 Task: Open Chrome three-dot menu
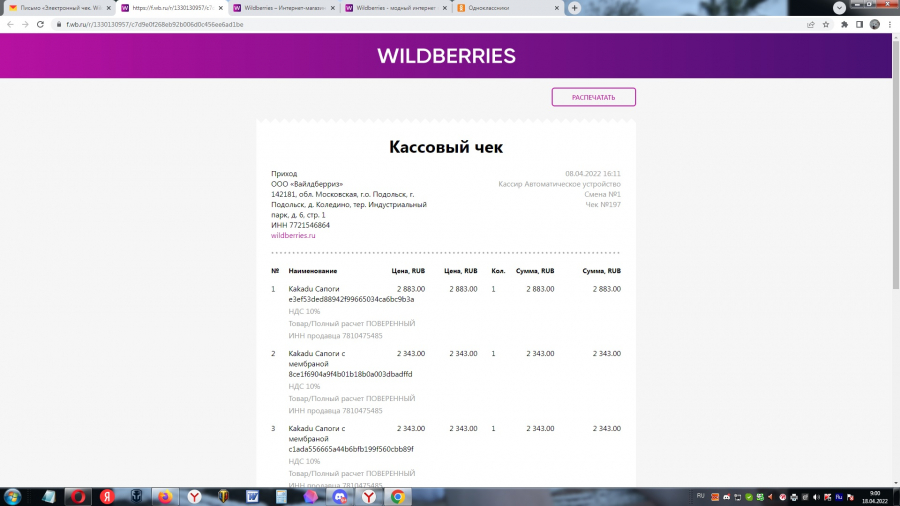(x=890, y=25)
